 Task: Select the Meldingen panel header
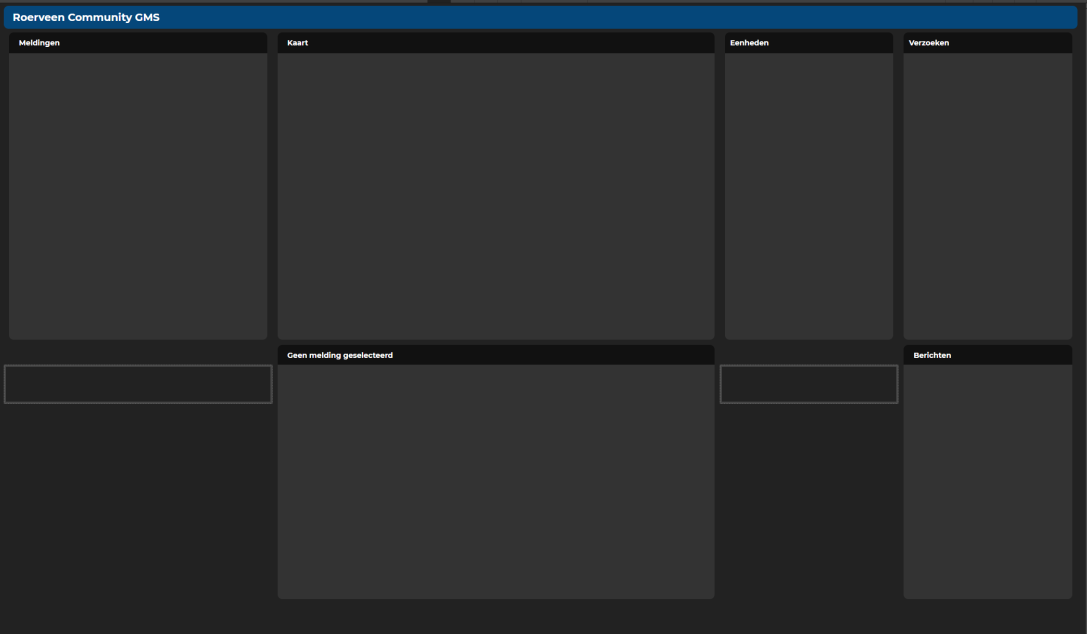40,43
